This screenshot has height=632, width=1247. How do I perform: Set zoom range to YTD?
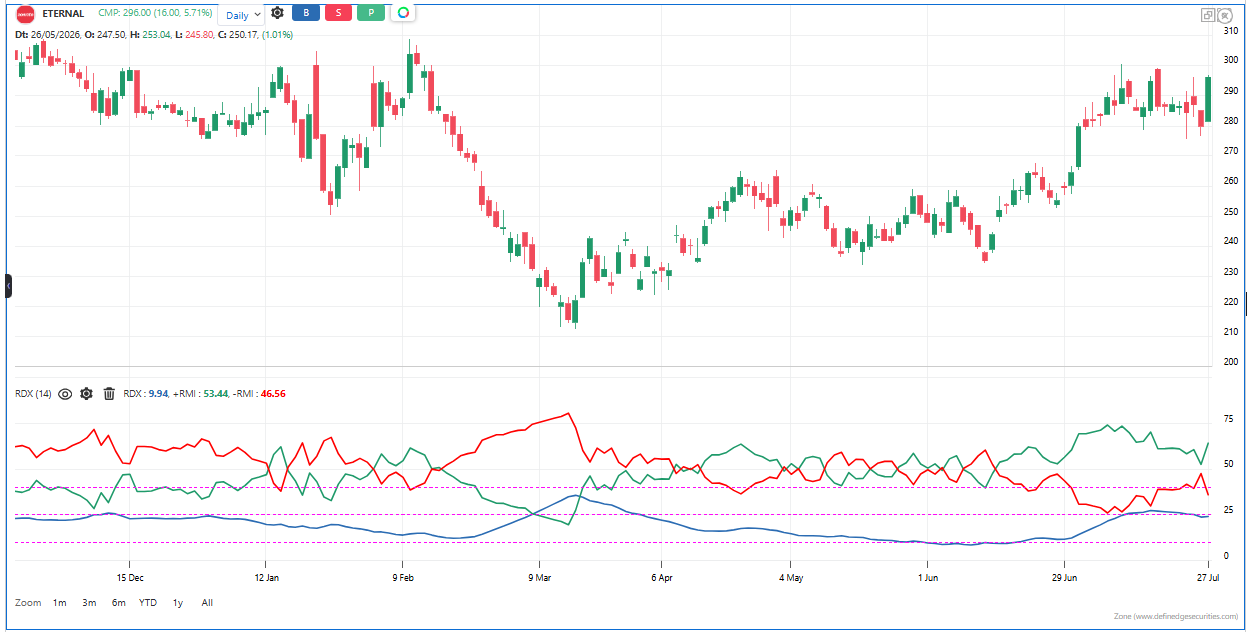point(147,603)
